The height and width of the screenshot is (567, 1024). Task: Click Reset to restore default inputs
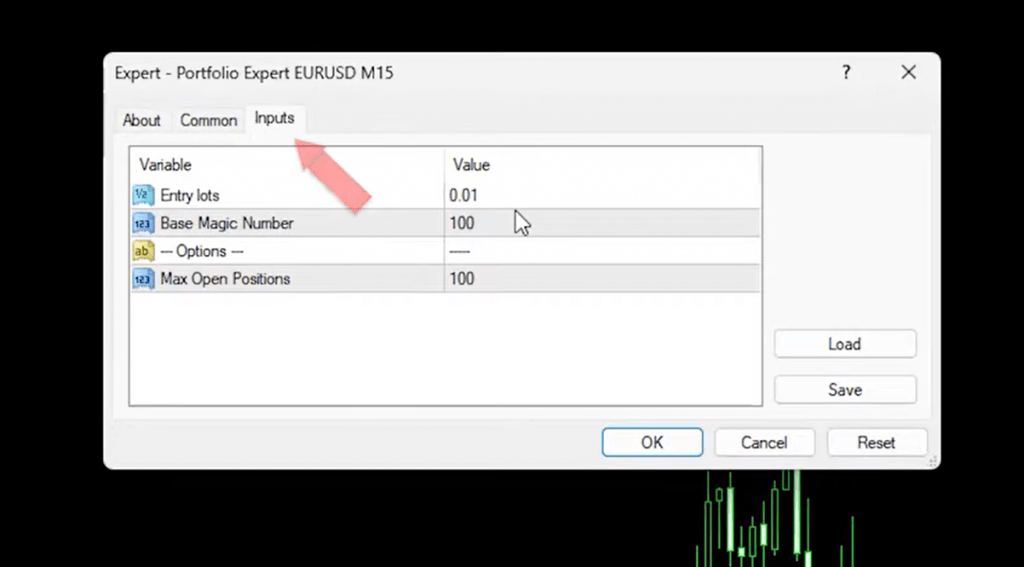(876, 442)
